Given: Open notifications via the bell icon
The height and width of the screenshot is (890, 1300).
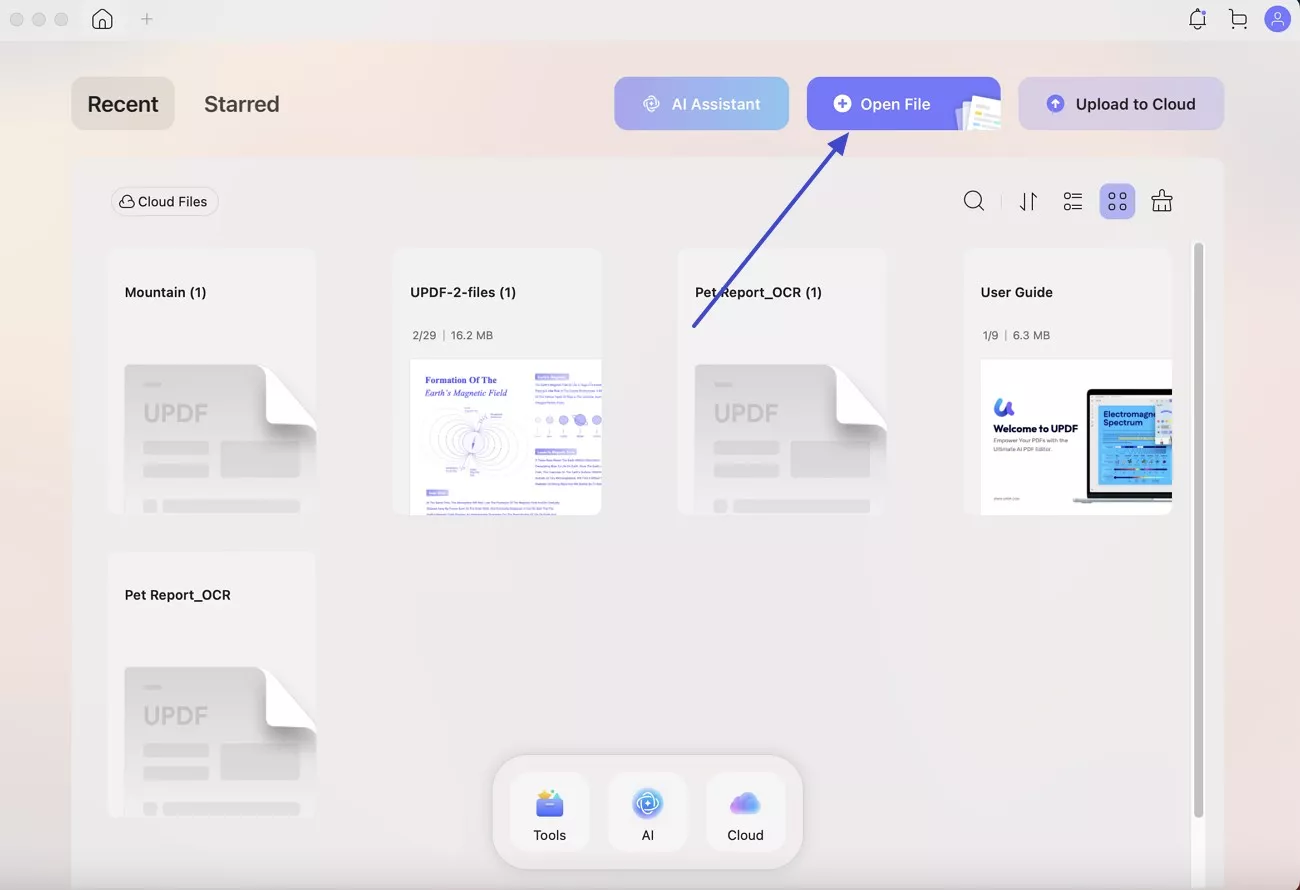Looking at the screenshot, I should 1197,18.
